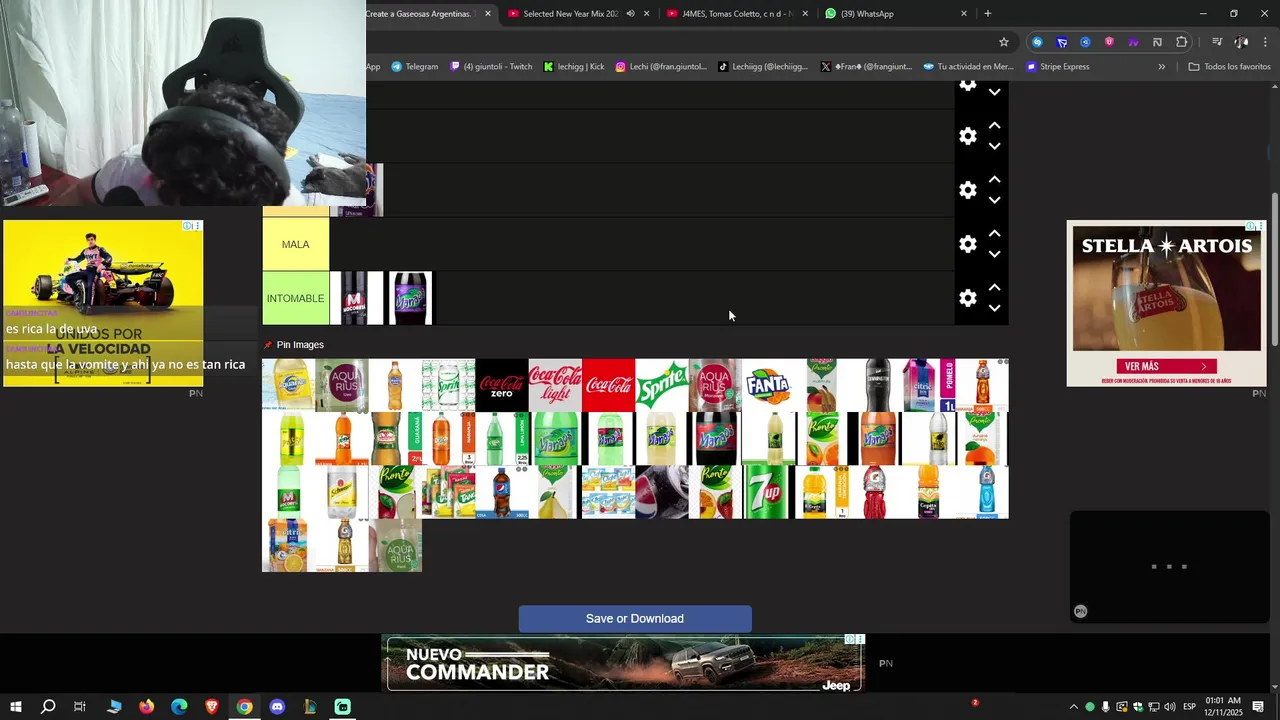Show hidden system tray icons
Image resolution: width=1280 pixels, height=720 pixels.
coord(1074,707)
